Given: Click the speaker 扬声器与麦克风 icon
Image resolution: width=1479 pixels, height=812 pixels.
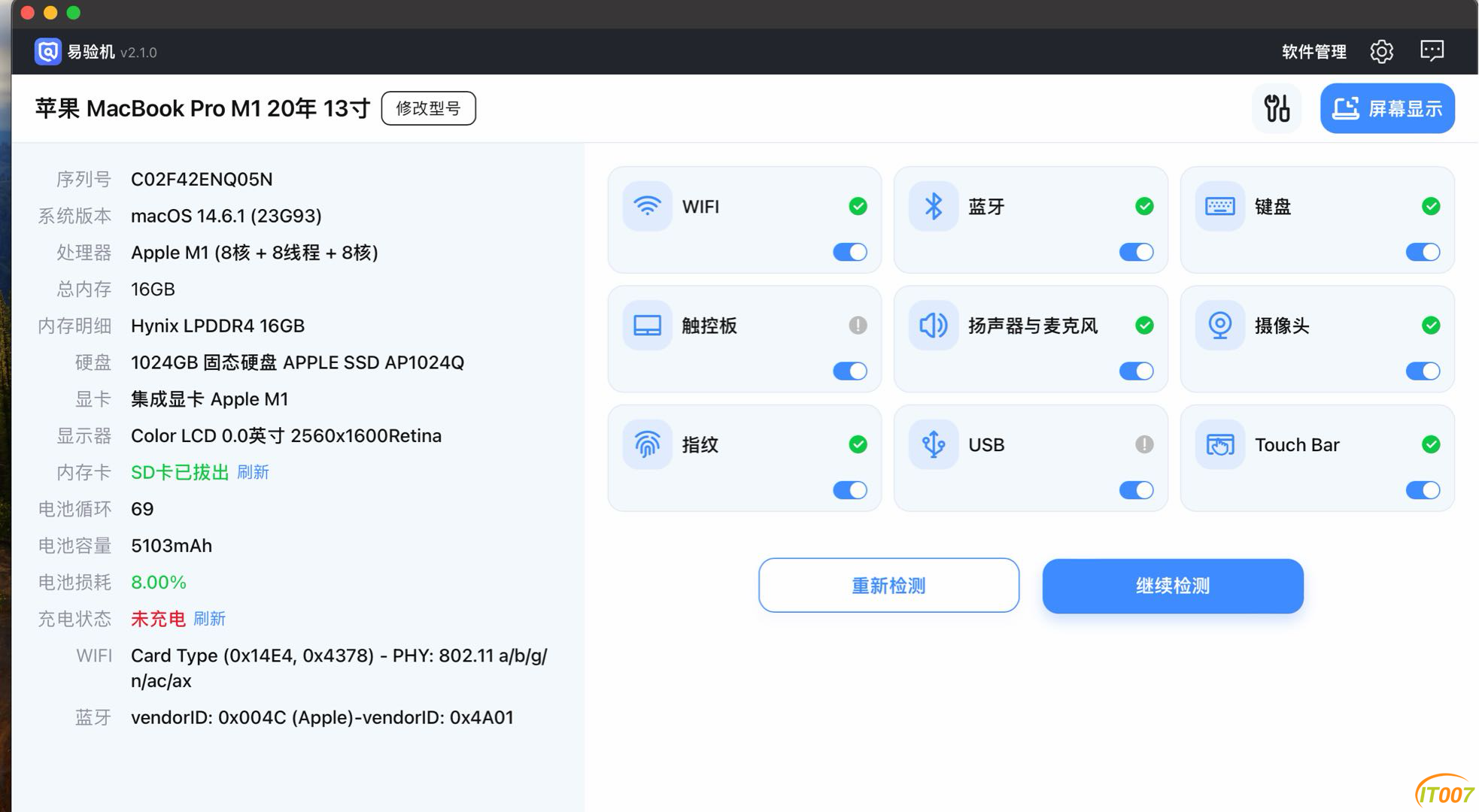Looking at the screenshot, I should tap(934, 326).
